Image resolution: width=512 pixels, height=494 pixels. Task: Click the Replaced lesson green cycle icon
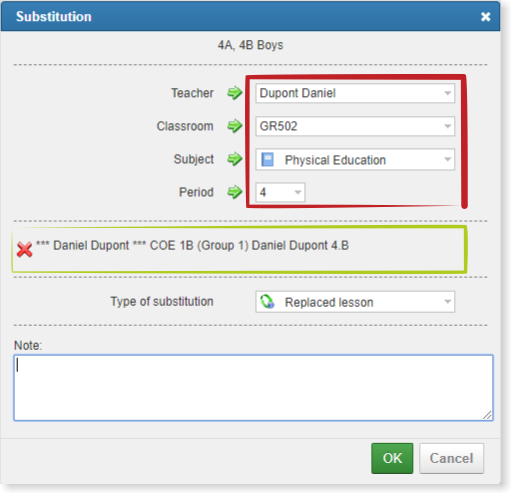coord(267,302)
